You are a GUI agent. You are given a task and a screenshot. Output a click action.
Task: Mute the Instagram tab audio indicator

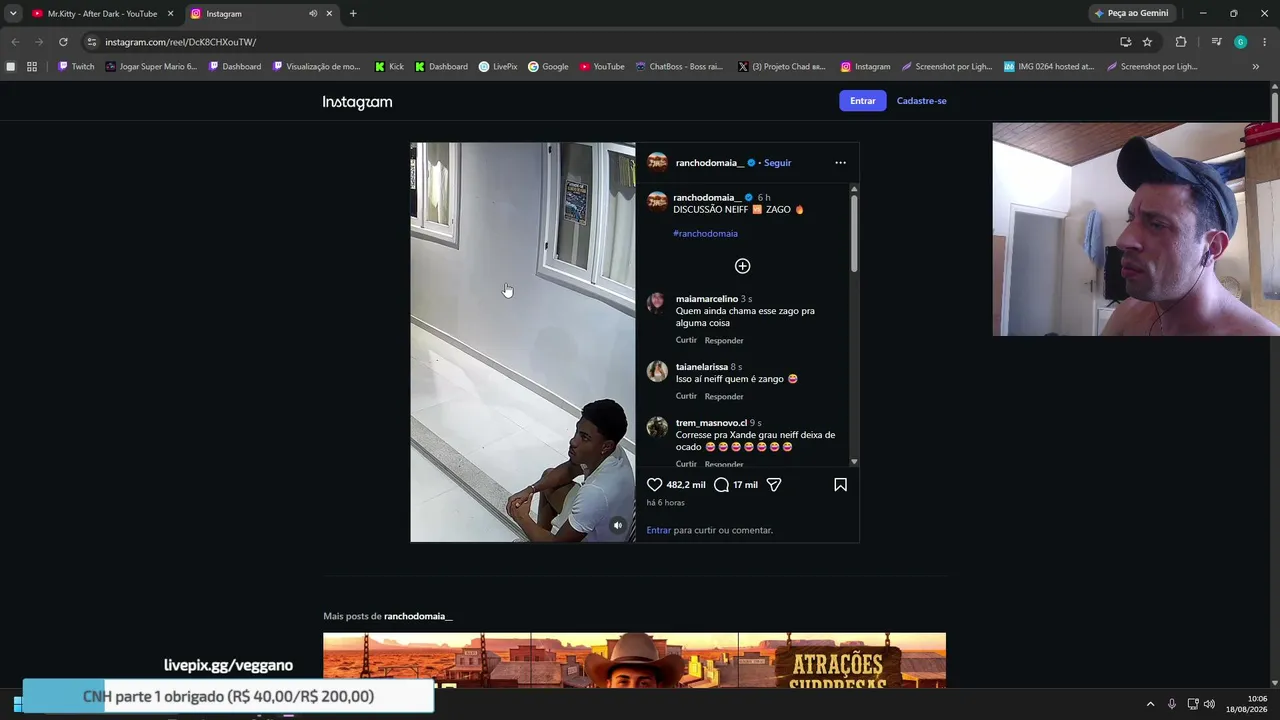pos(313,14)
